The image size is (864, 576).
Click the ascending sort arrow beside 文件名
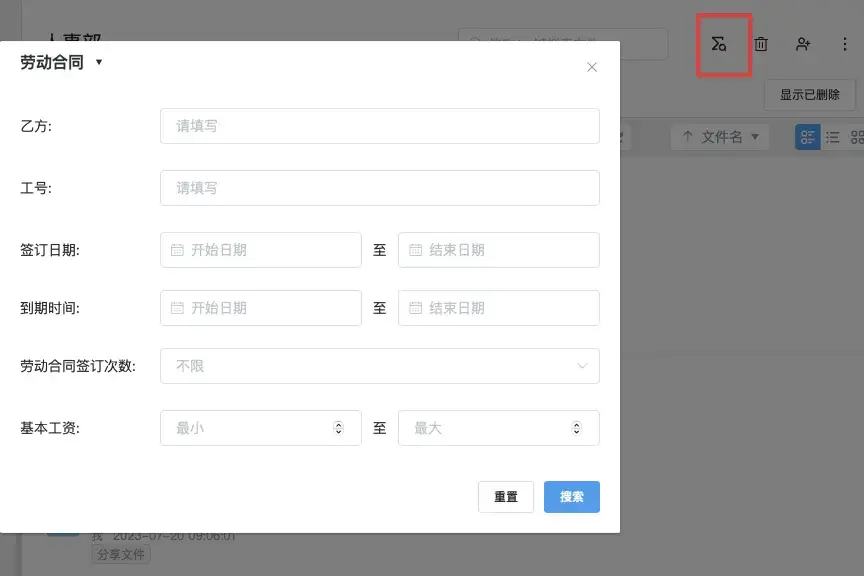688,136
